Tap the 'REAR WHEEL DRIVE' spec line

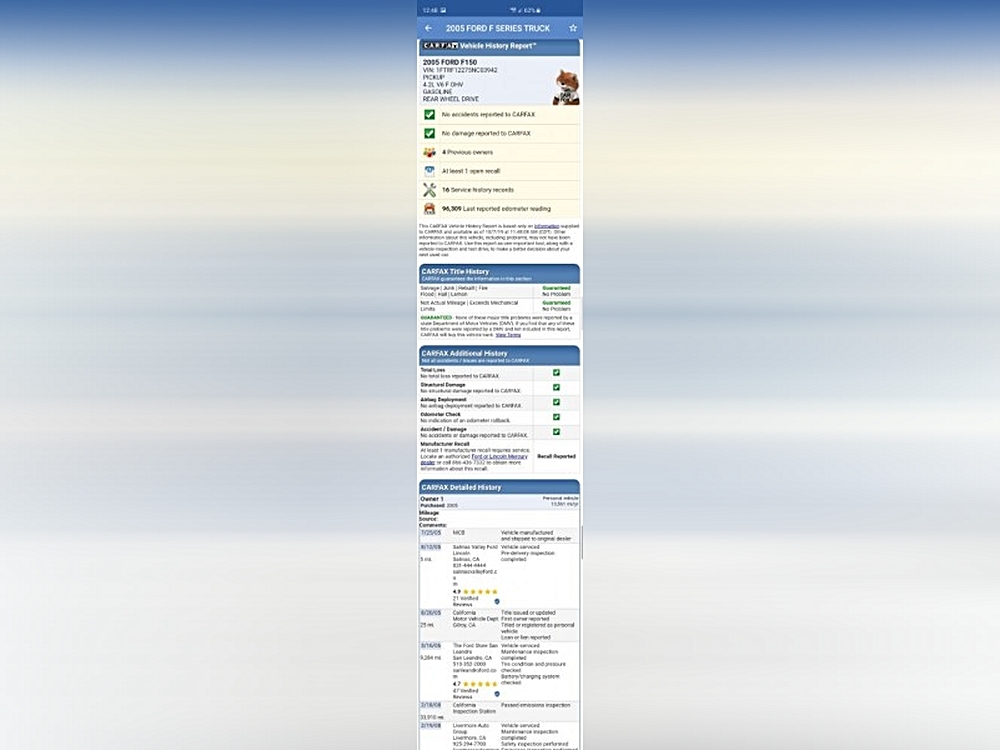tap(451, 99)
